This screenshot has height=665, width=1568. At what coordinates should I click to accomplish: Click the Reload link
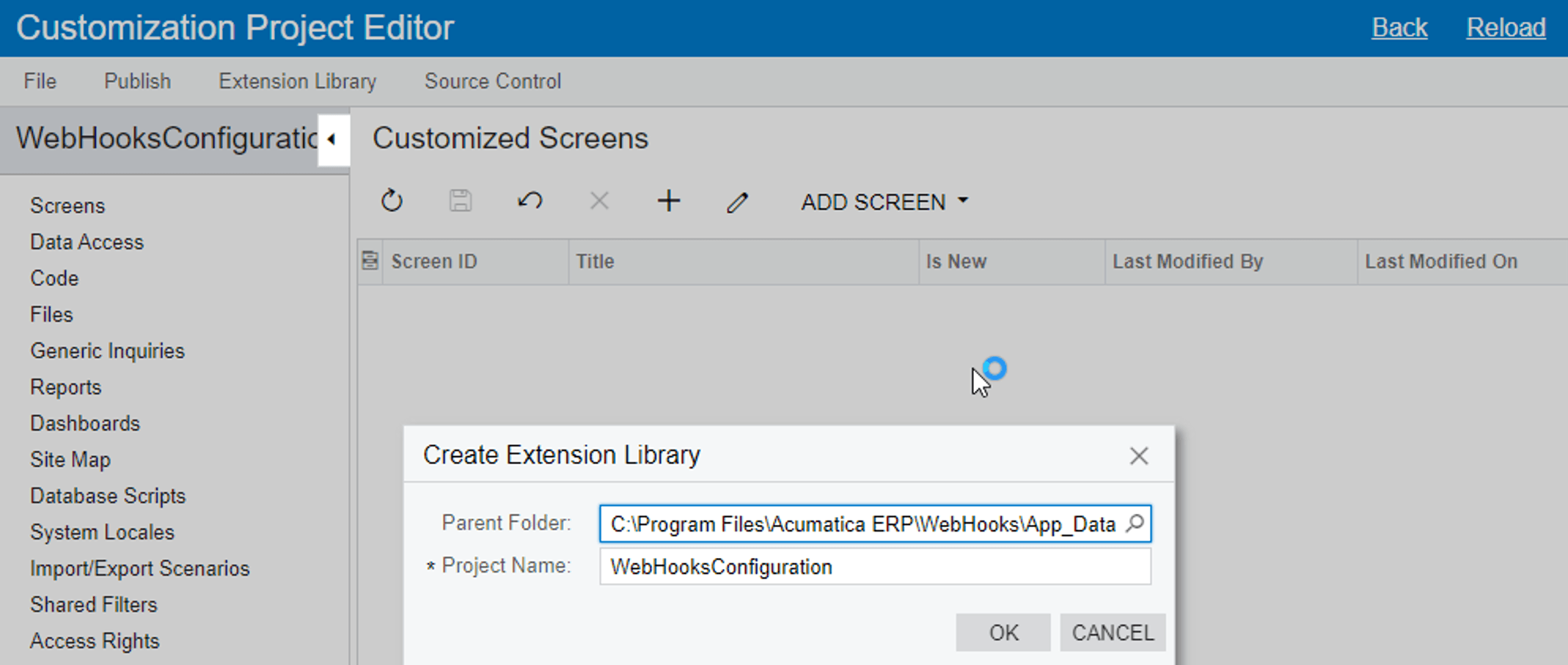pyautogui.click(x=1506, y=28)
